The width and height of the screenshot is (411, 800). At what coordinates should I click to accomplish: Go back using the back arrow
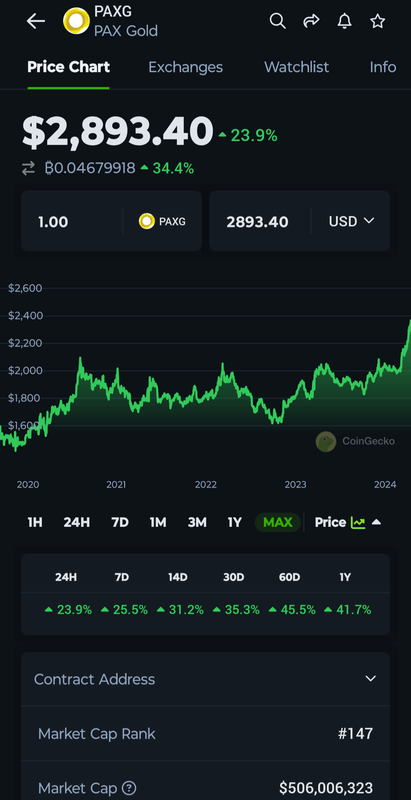pos(36,21)
